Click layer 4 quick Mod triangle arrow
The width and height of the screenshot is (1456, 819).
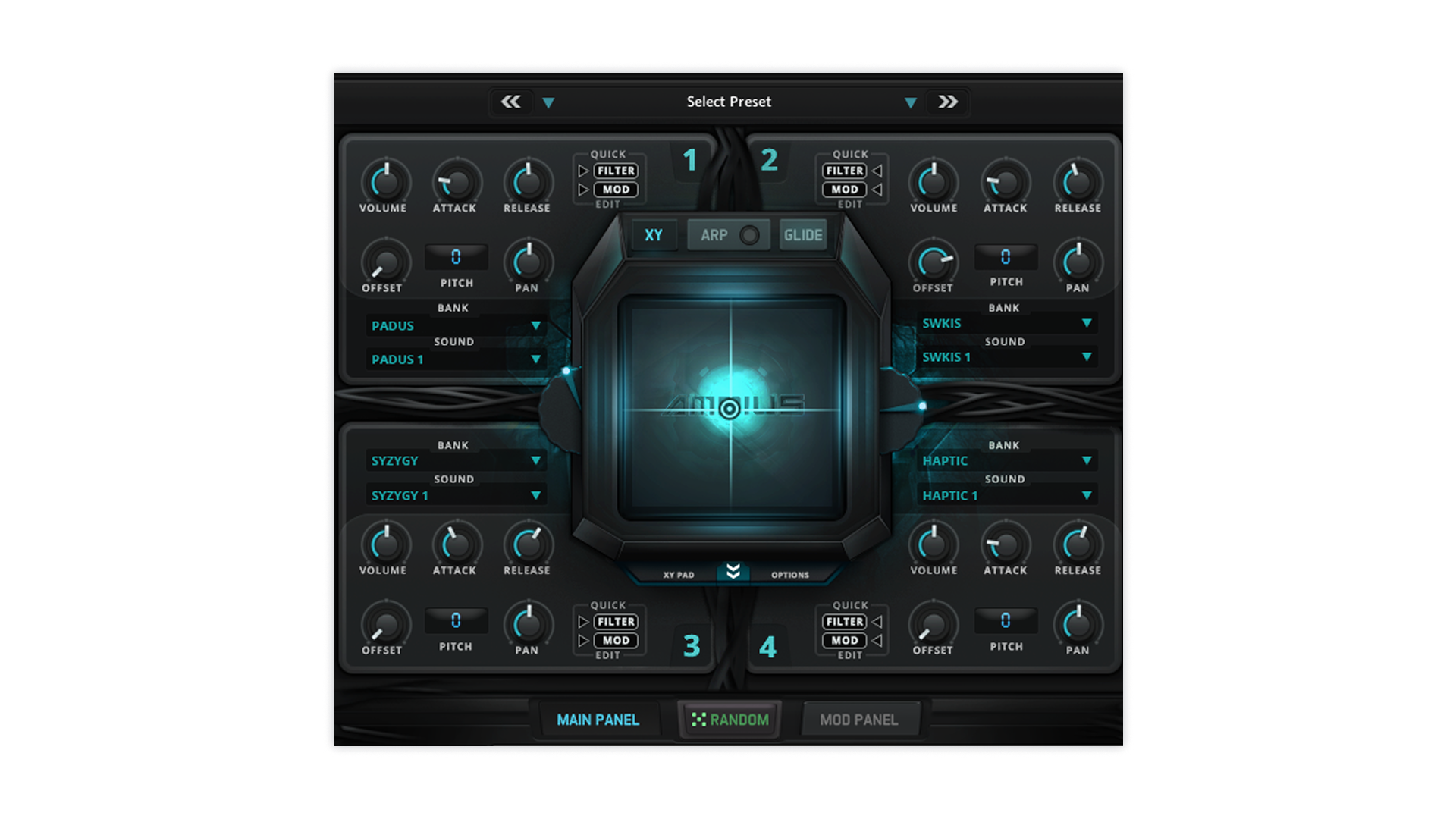click(x=877, y=641)
